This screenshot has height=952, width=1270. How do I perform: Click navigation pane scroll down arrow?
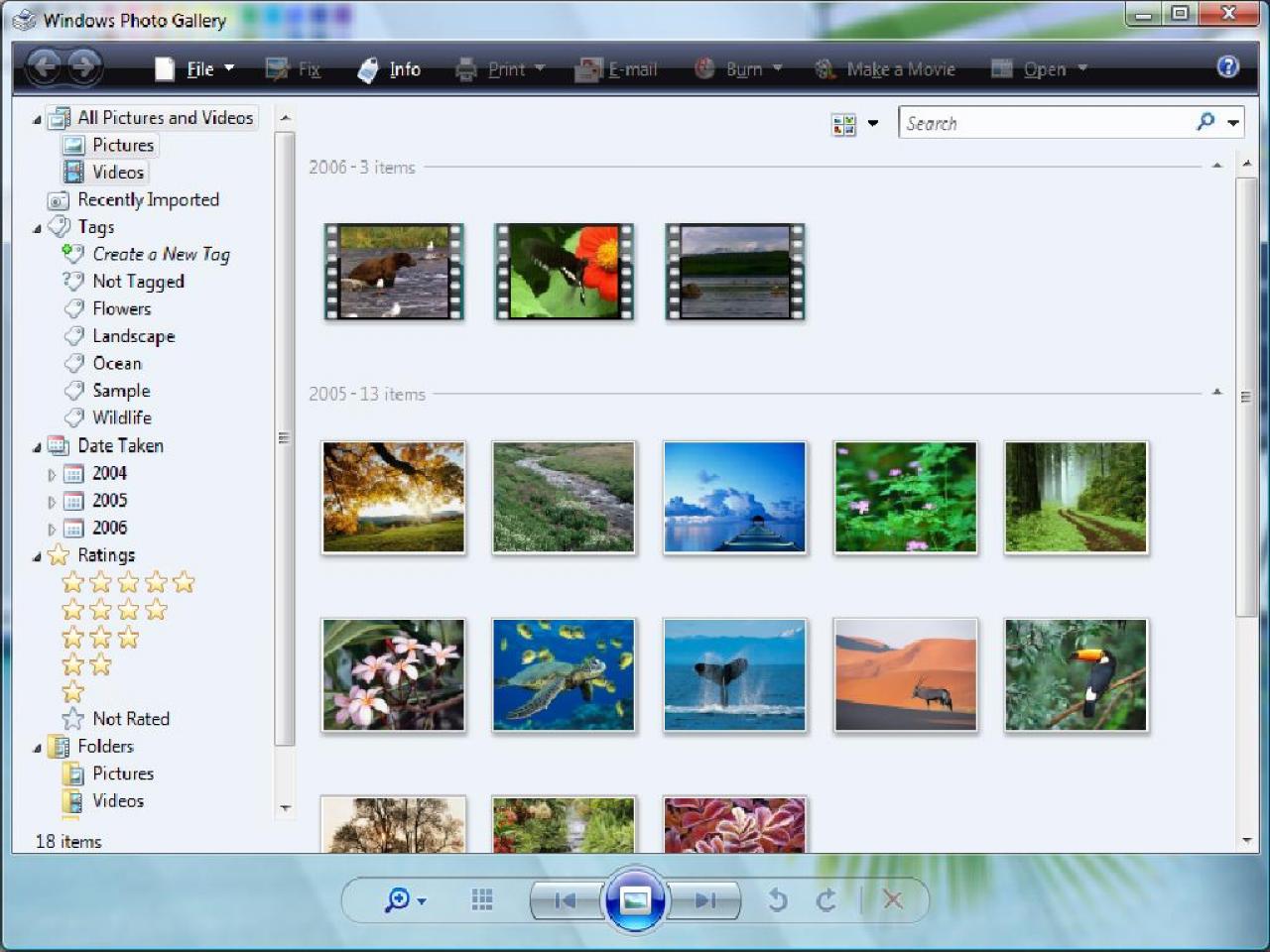pyautogui.click(x=286, y=808)
